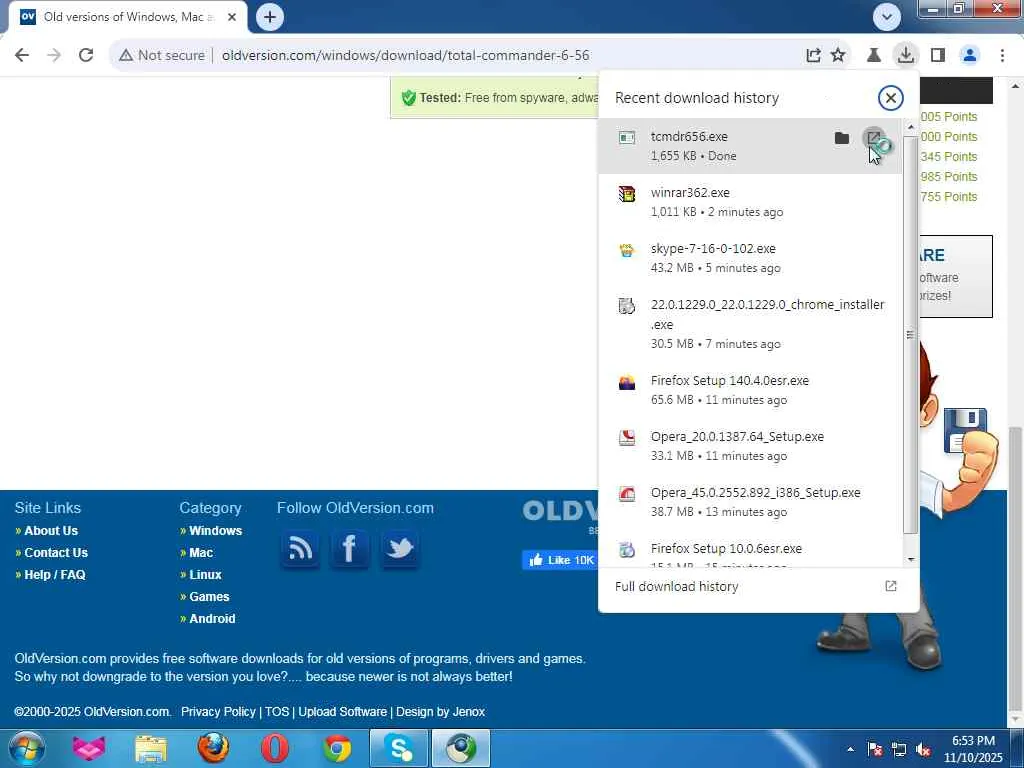
Task: Click the Facebook Like 10K button
Action: pos(560,560)
